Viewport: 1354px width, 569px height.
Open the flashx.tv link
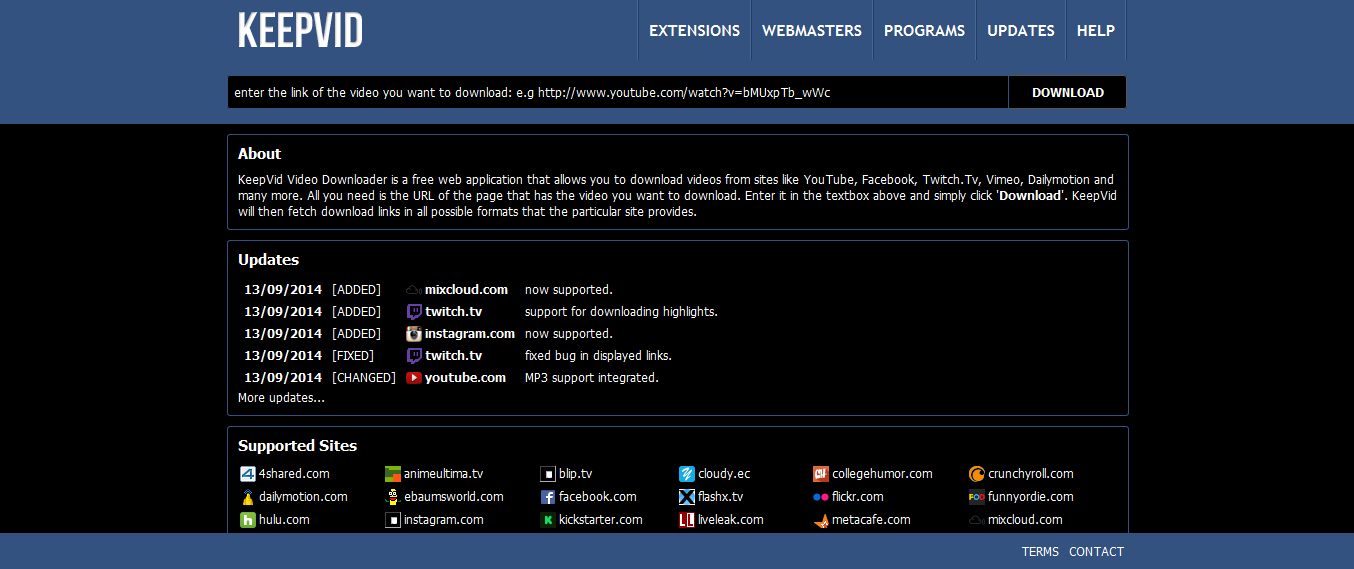[721, 497]
